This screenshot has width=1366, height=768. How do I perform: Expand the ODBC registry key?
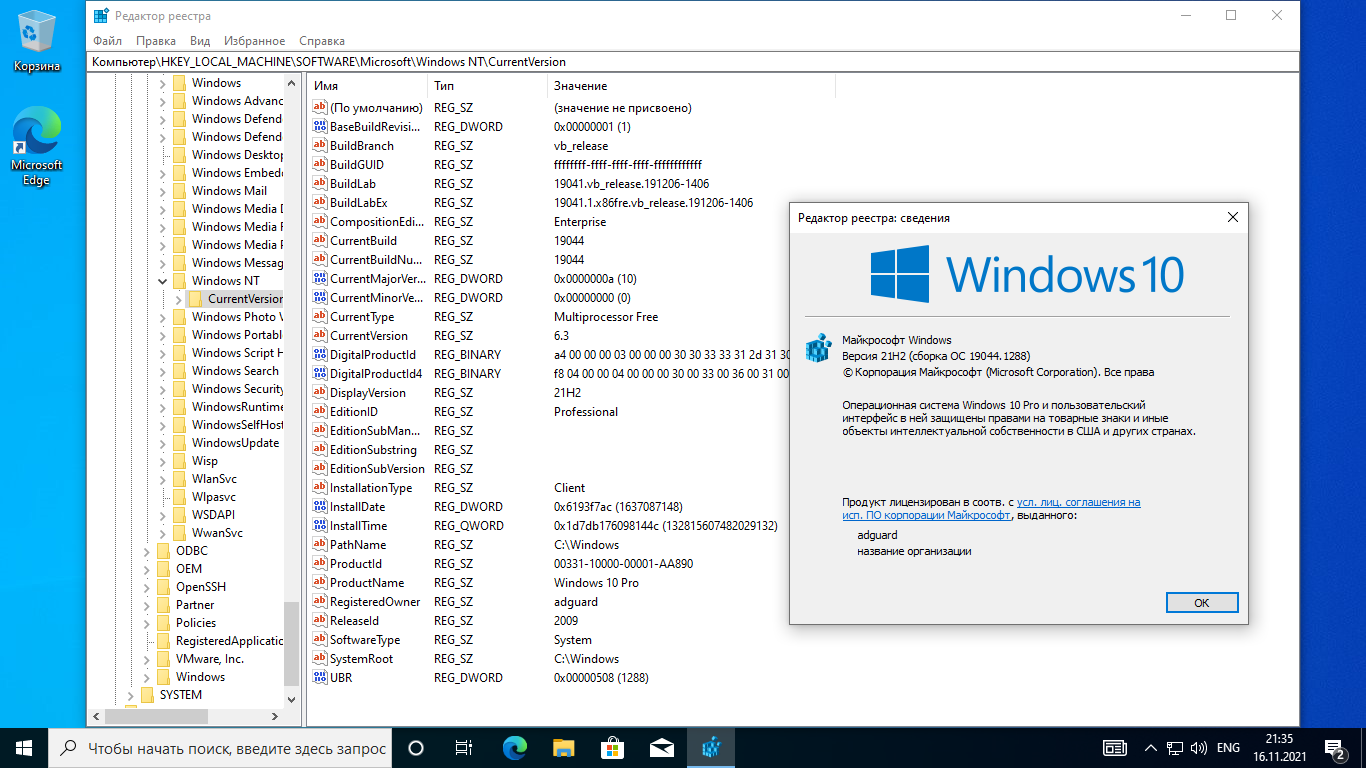click(147, 551)
